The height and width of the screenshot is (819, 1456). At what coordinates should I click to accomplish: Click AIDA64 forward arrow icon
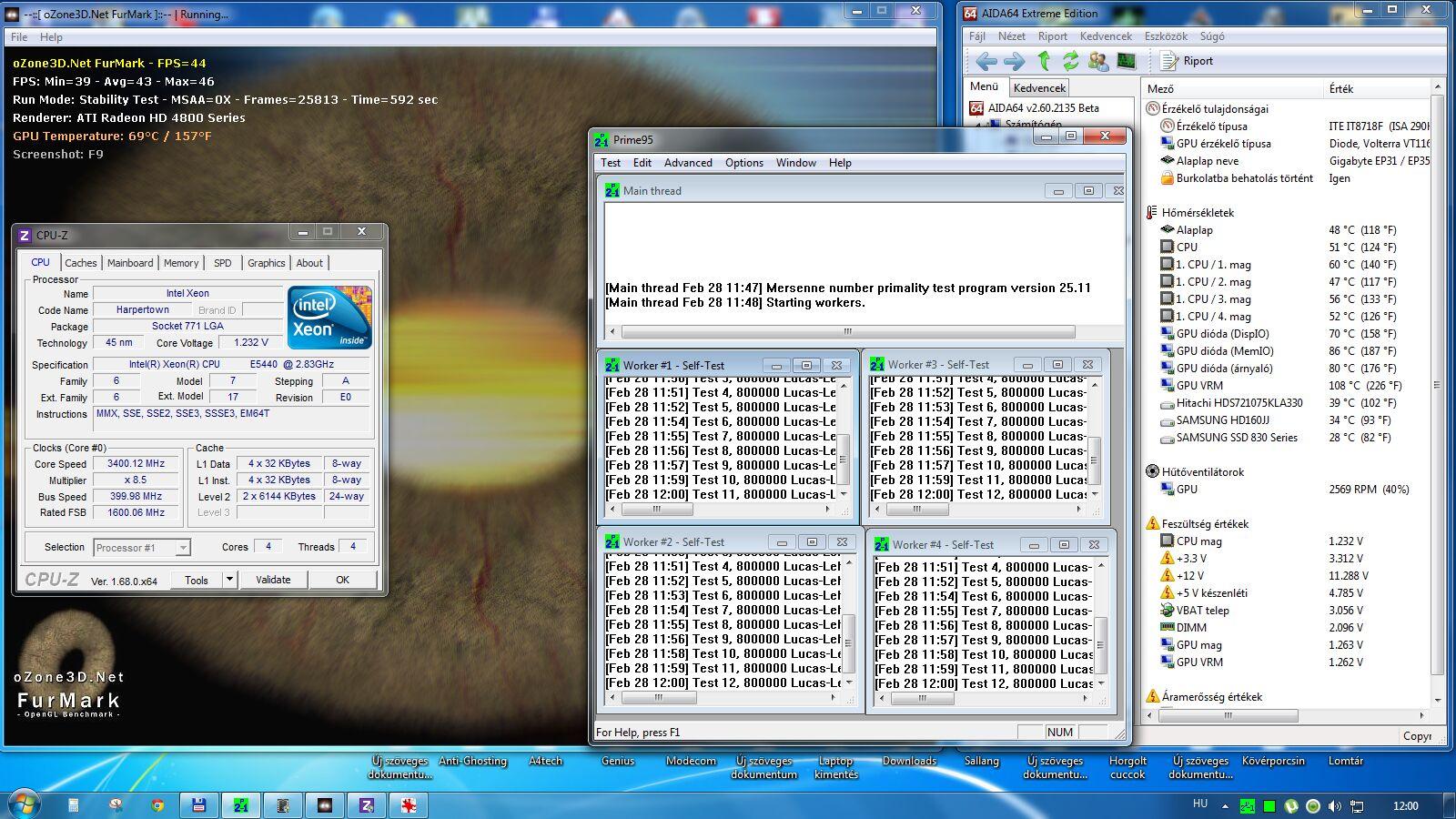coord(1014,61)
